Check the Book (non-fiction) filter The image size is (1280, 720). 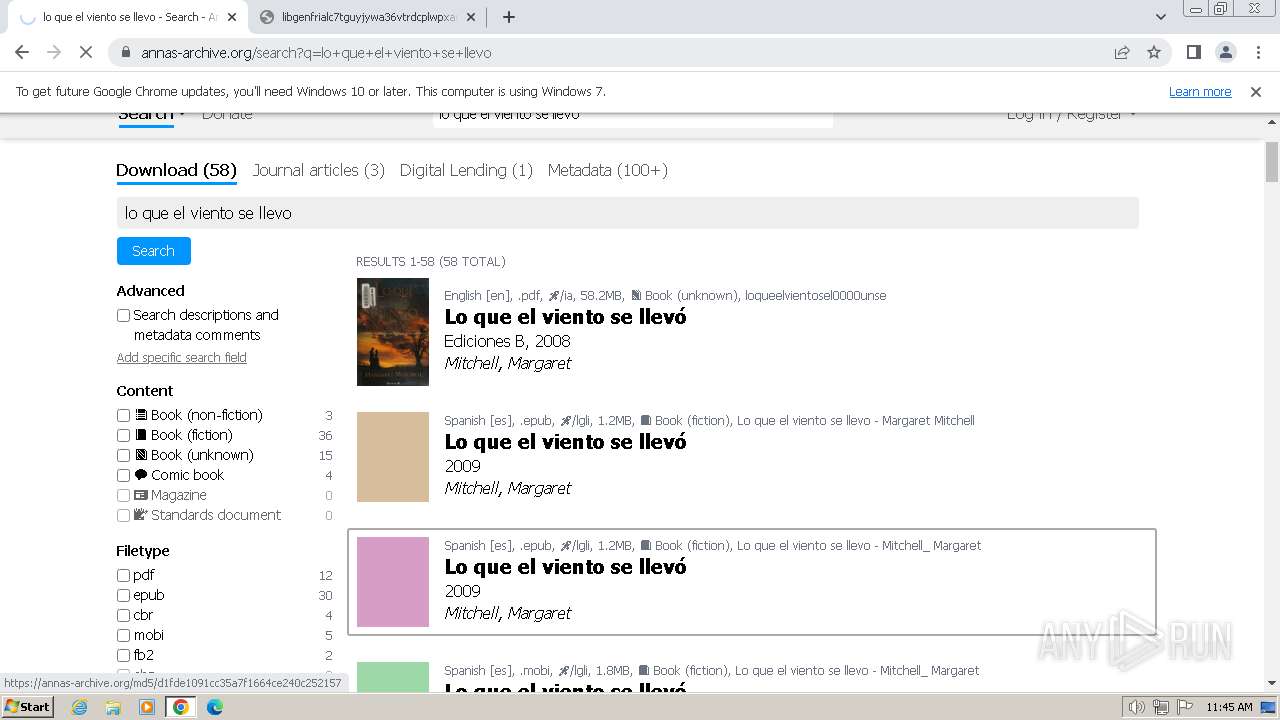pos(123,415)
